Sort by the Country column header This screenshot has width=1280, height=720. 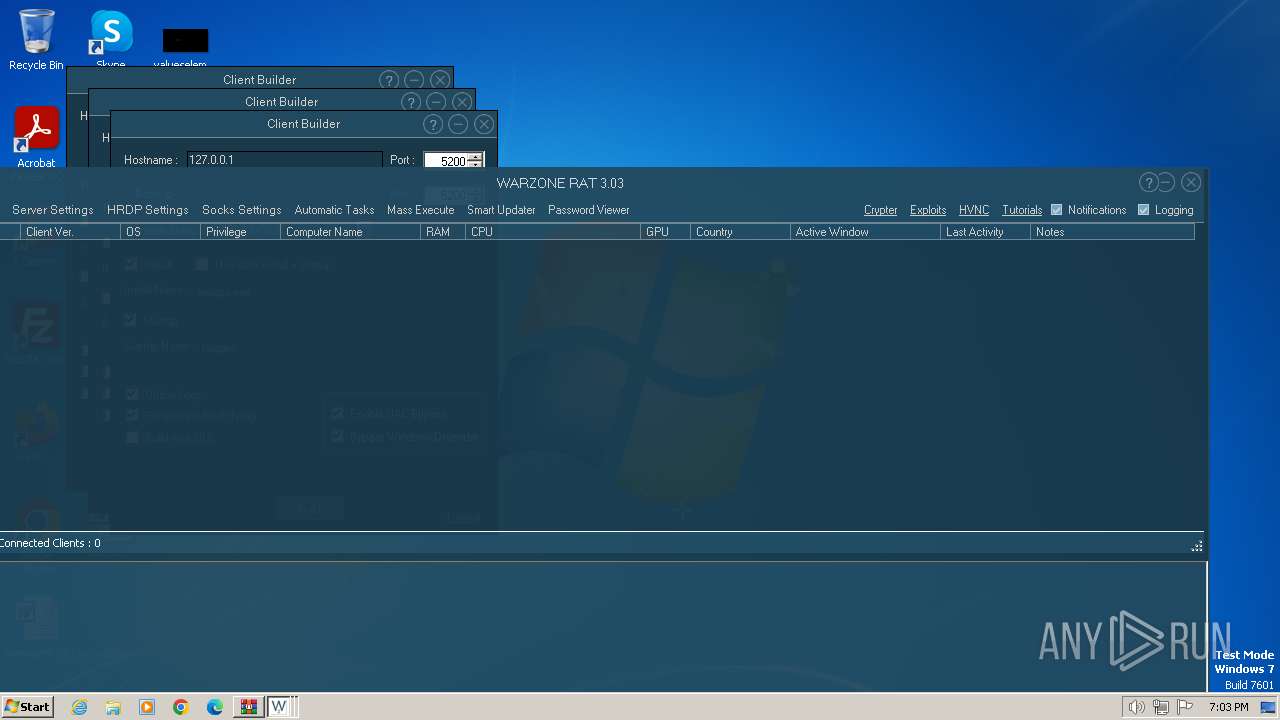coord(740,232)
